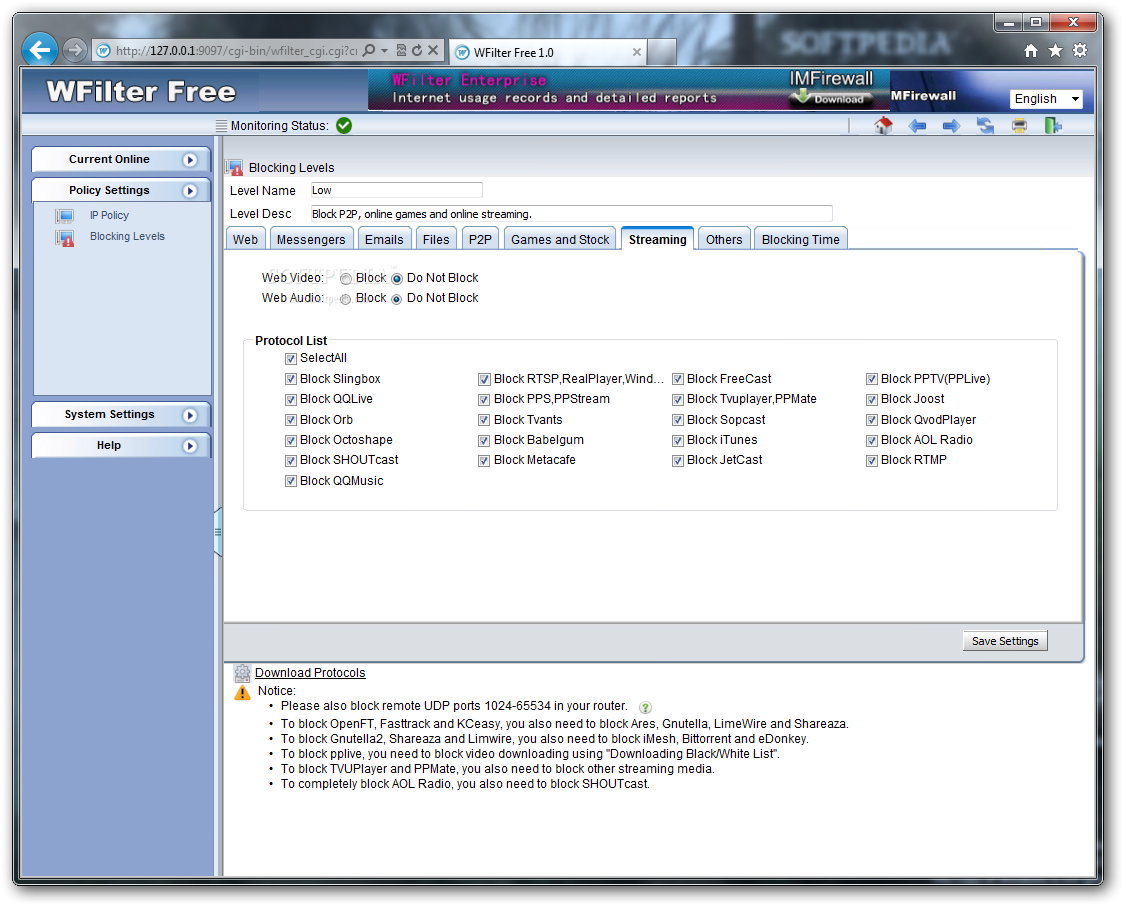This screenshot has height=906, width=1124.
Task: Go forward using blue right arrow toolbar icon
Action: 951,126
